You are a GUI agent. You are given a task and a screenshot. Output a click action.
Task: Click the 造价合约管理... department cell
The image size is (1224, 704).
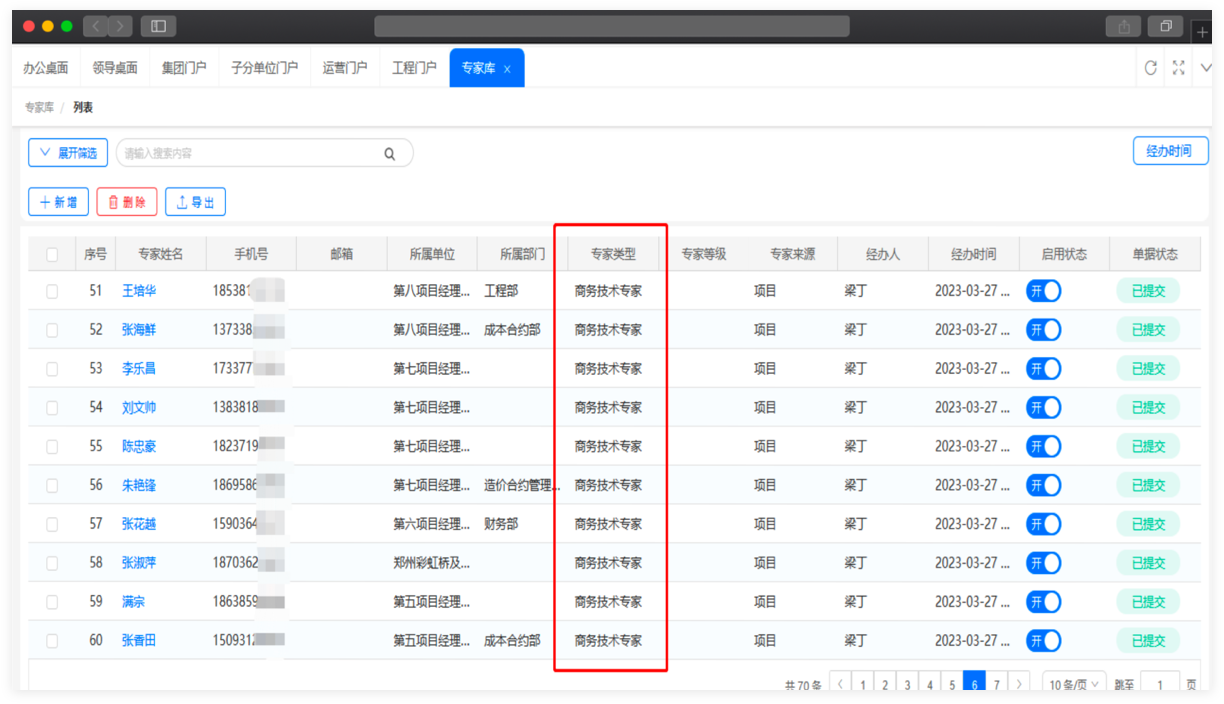(522, 485)
